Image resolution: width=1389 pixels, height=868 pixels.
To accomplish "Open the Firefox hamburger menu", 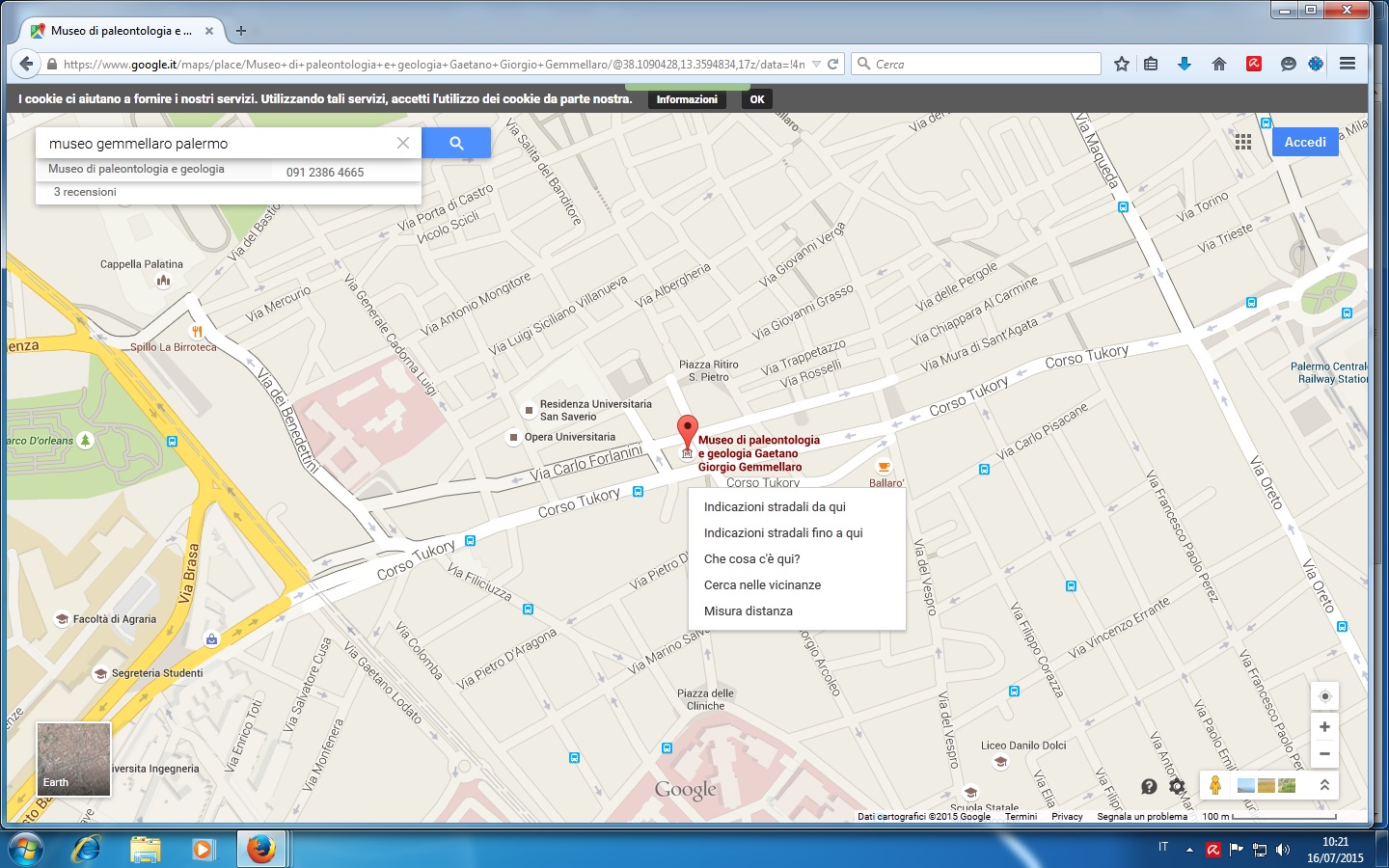I will (1348, 64).
